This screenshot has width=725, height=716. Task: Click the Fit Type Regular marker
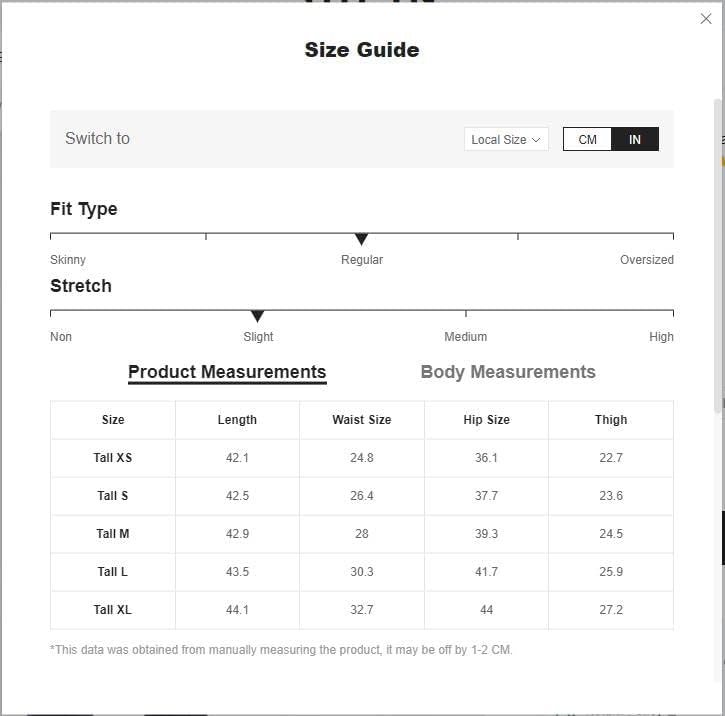pos(362,240)
